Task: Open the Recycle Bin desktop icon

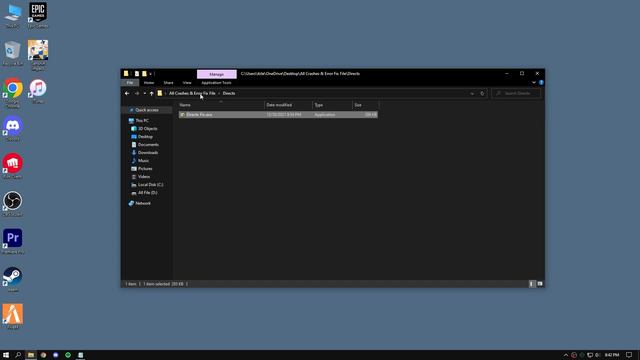Action: pyautogui.click(x=12, y=53)
